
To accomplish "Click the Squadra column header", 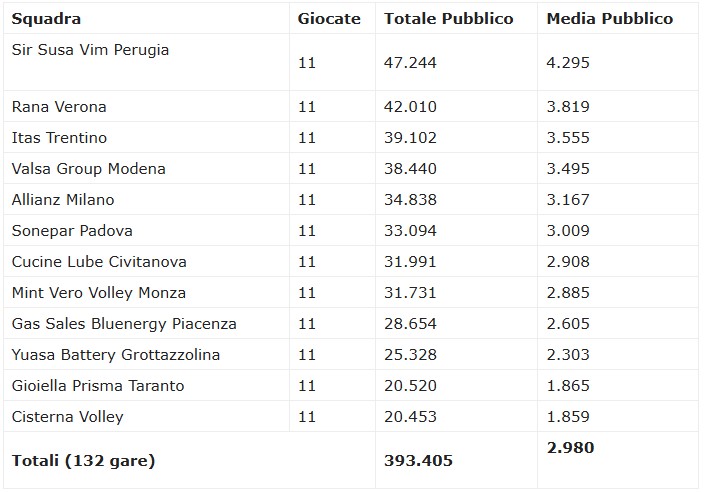I will pos(46,19).
